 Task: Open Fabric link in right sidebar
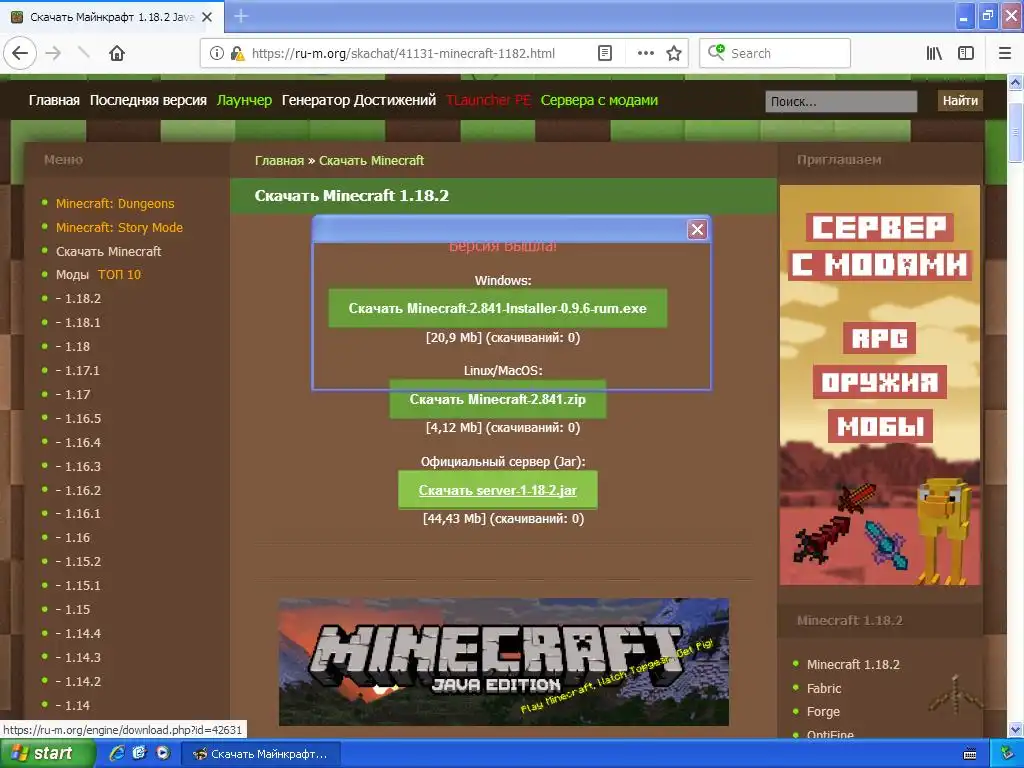824,688
